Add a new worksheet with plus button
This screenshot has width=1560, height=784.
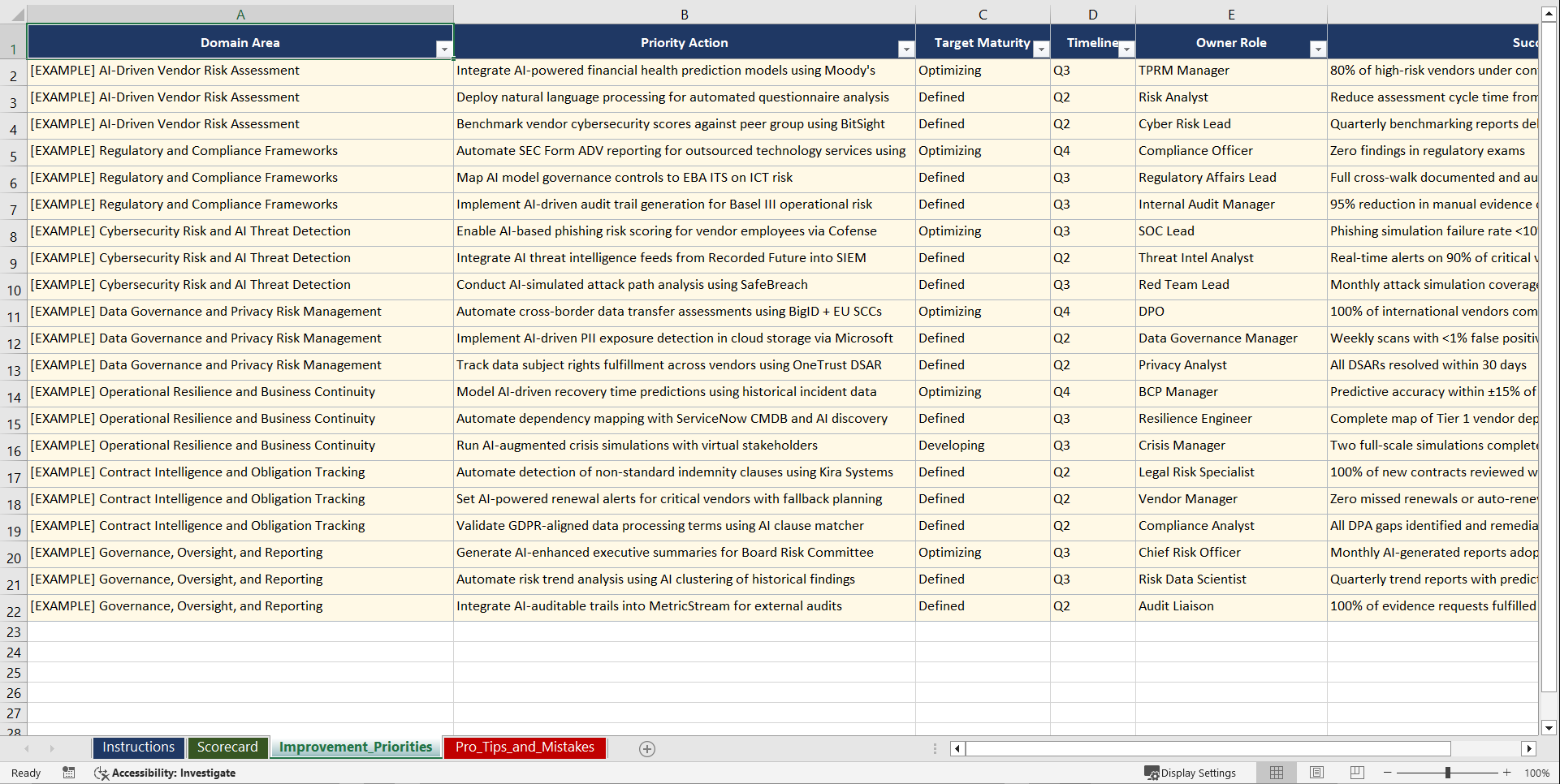[647, 748]
